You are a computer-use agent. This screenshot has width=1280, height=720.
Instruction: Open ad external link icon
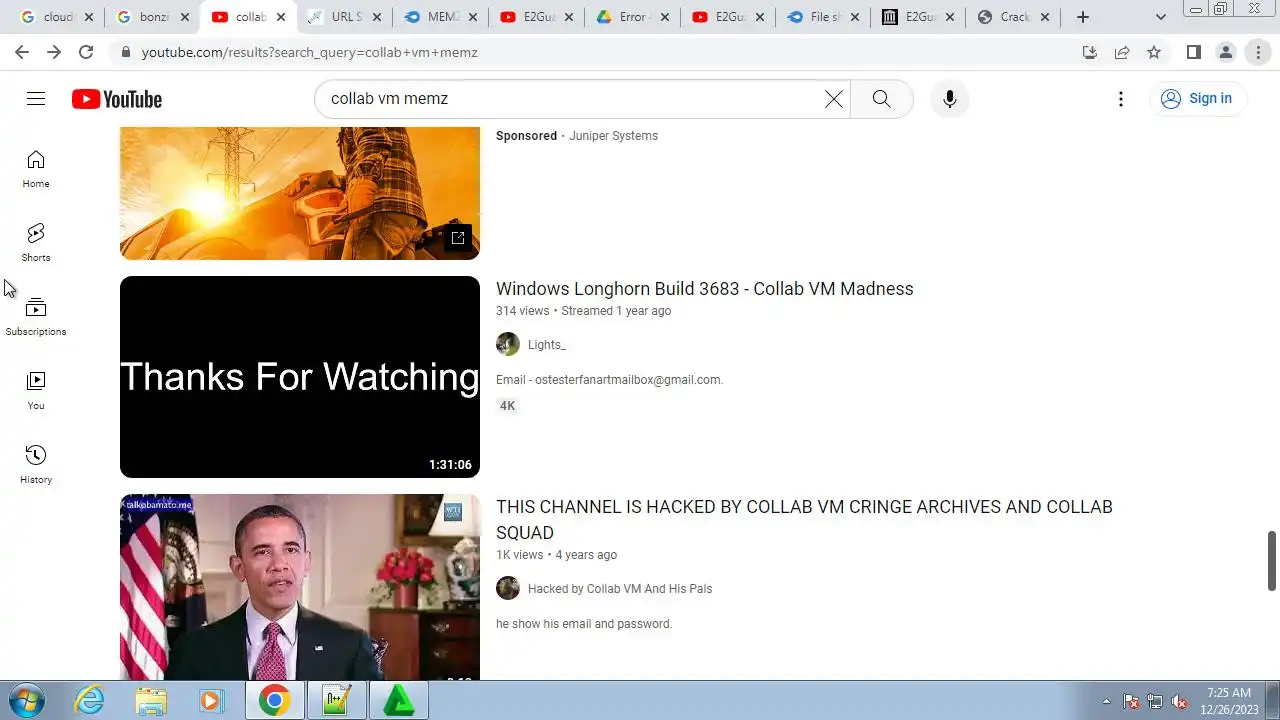[x=457, y=237]
